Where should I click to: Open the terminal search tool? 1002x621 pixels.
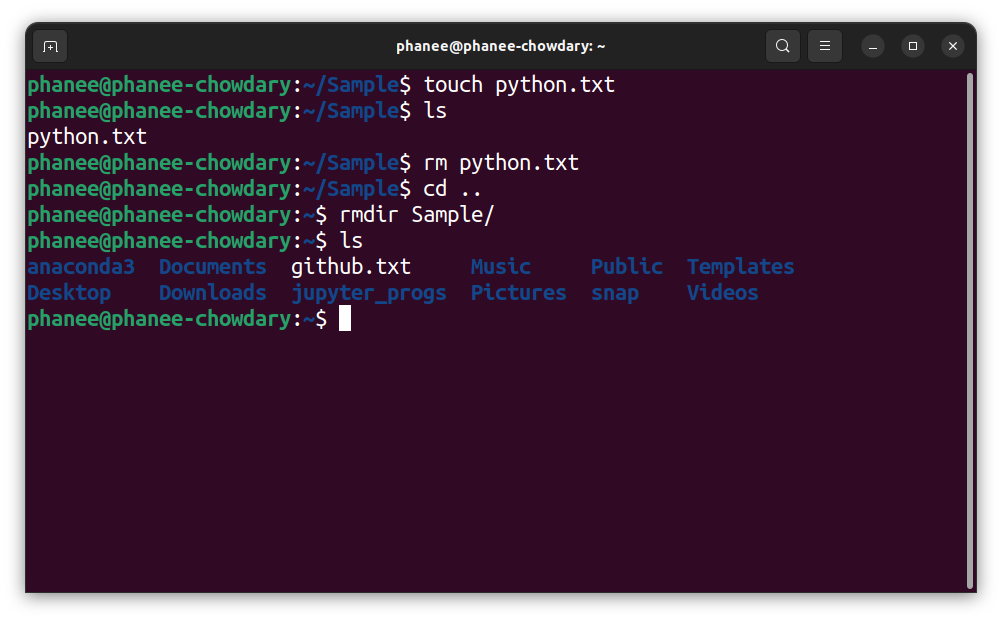point(783,46)
